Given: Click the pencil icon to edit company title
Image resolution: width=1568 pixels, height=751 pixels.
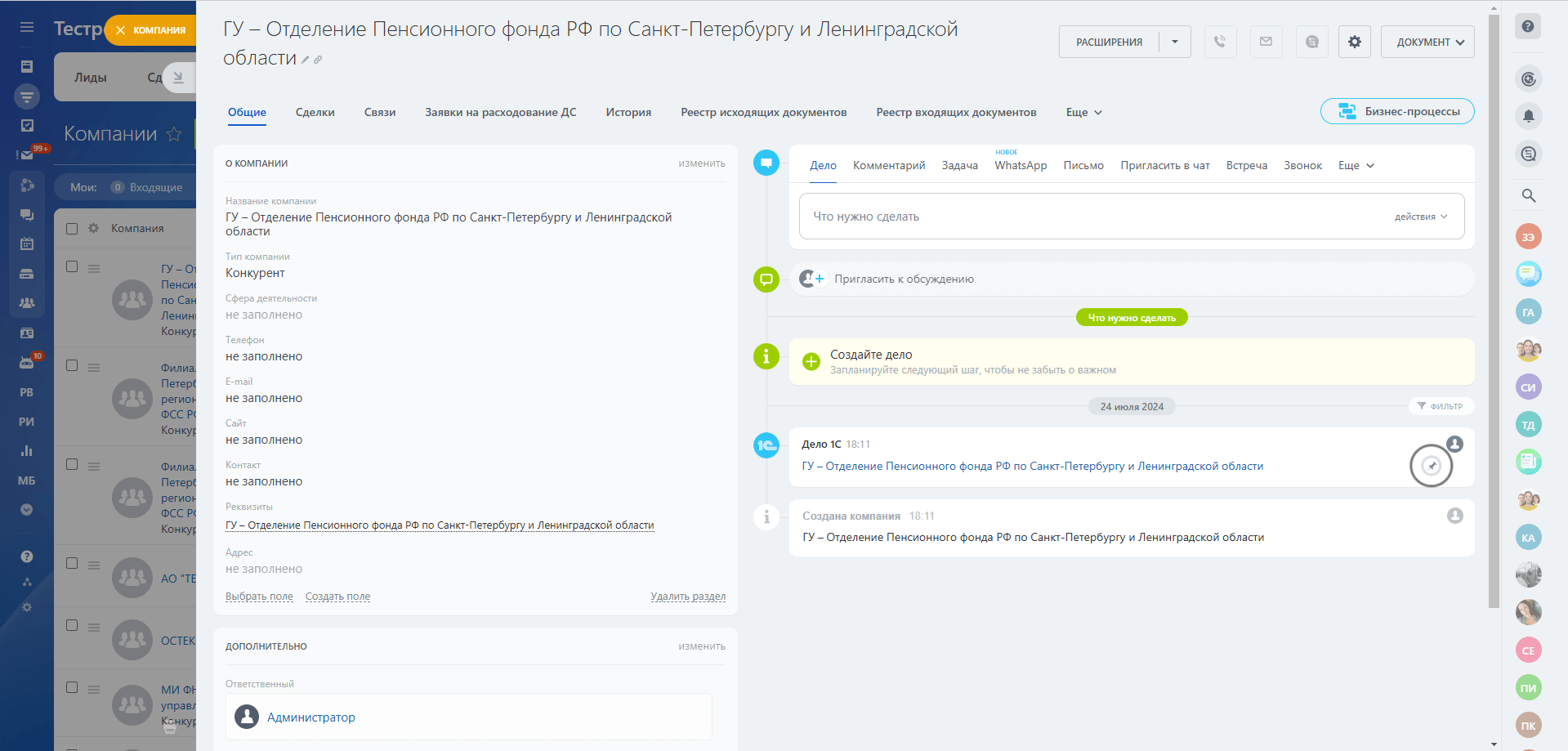Looking at the screenshot, I should click(306, 60).
